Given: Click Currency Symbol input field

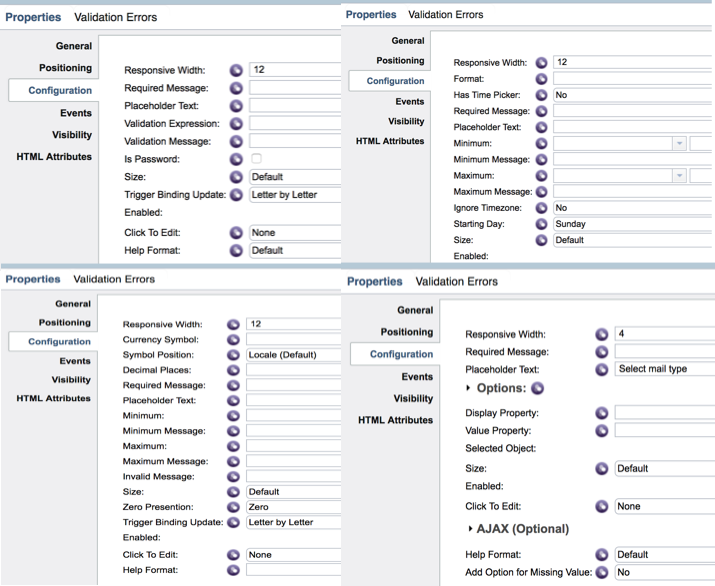Looking at the screenshot, I should click(293, 340).
